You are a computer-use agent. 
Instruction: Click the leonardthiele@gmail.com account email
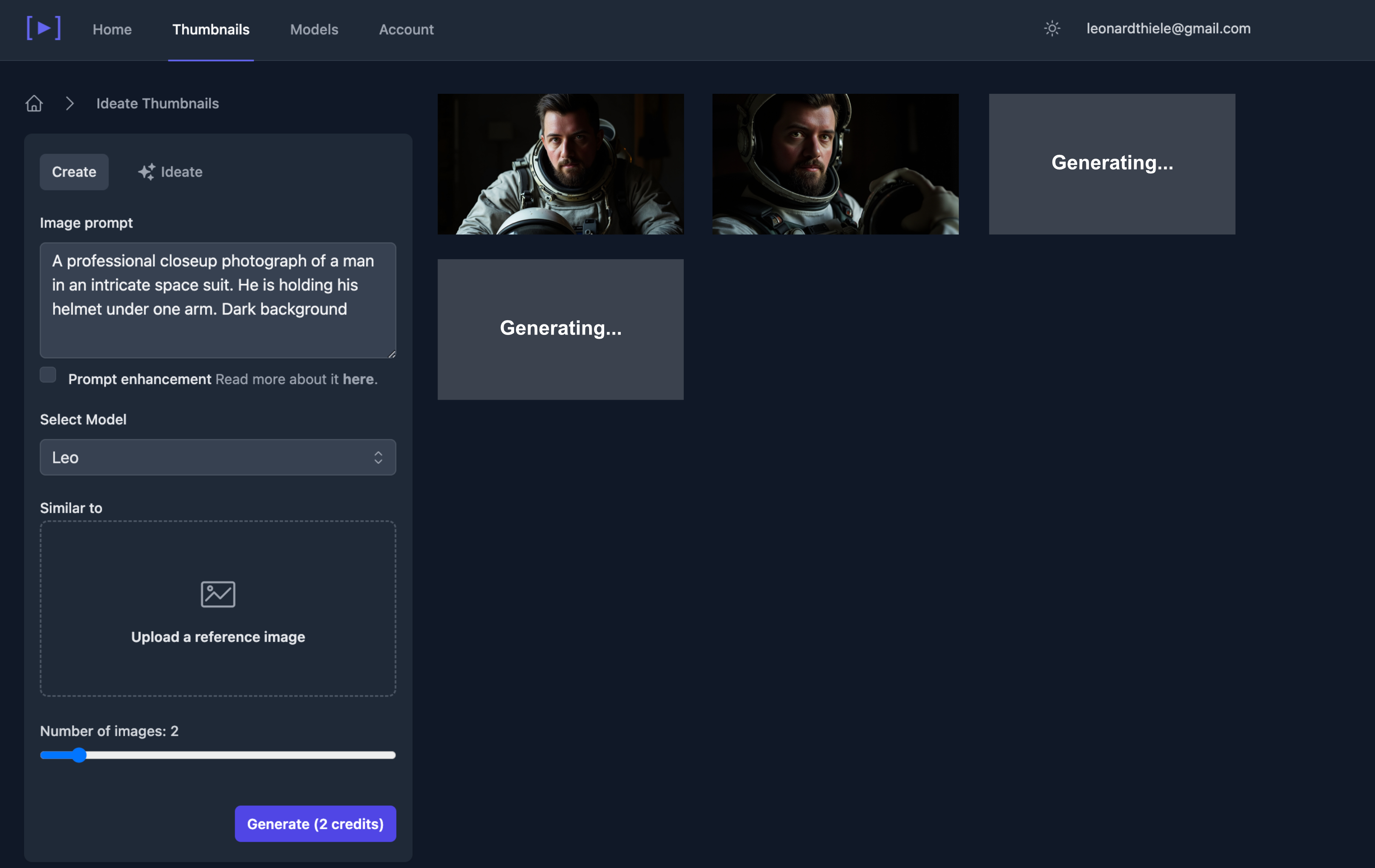coord(1168,29)
